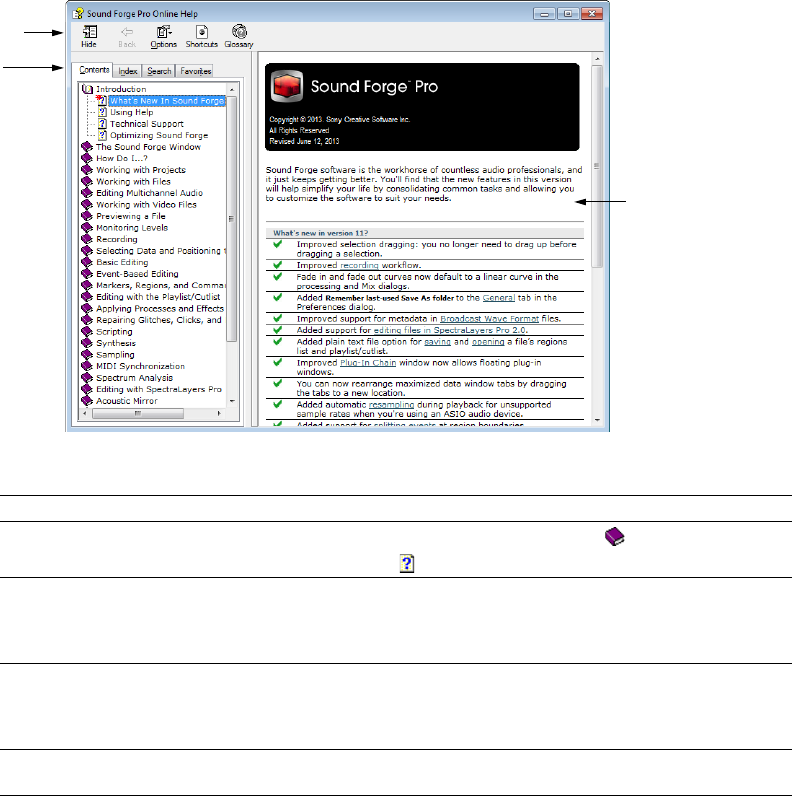Minimize the Sound Forge Pro Online Help window
Screen dimensions: 792x796
point(544,14)
